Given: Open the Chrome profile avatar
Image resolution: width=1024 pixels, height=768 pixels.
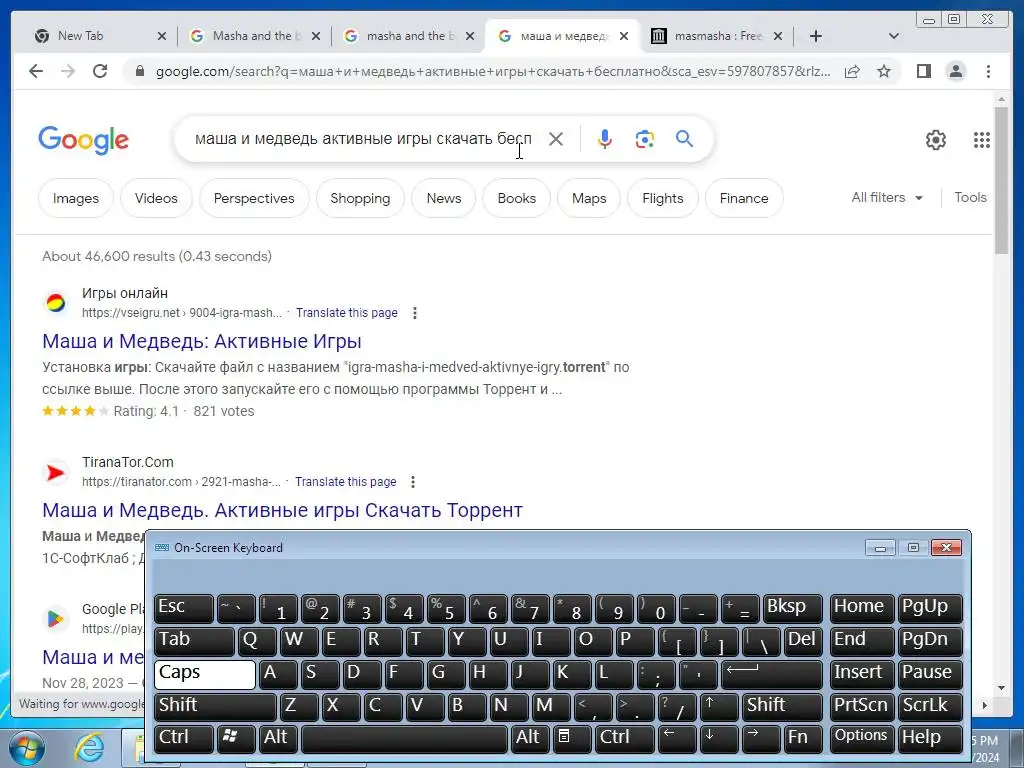Looking at the screenshot, I should tap(955, 71).
